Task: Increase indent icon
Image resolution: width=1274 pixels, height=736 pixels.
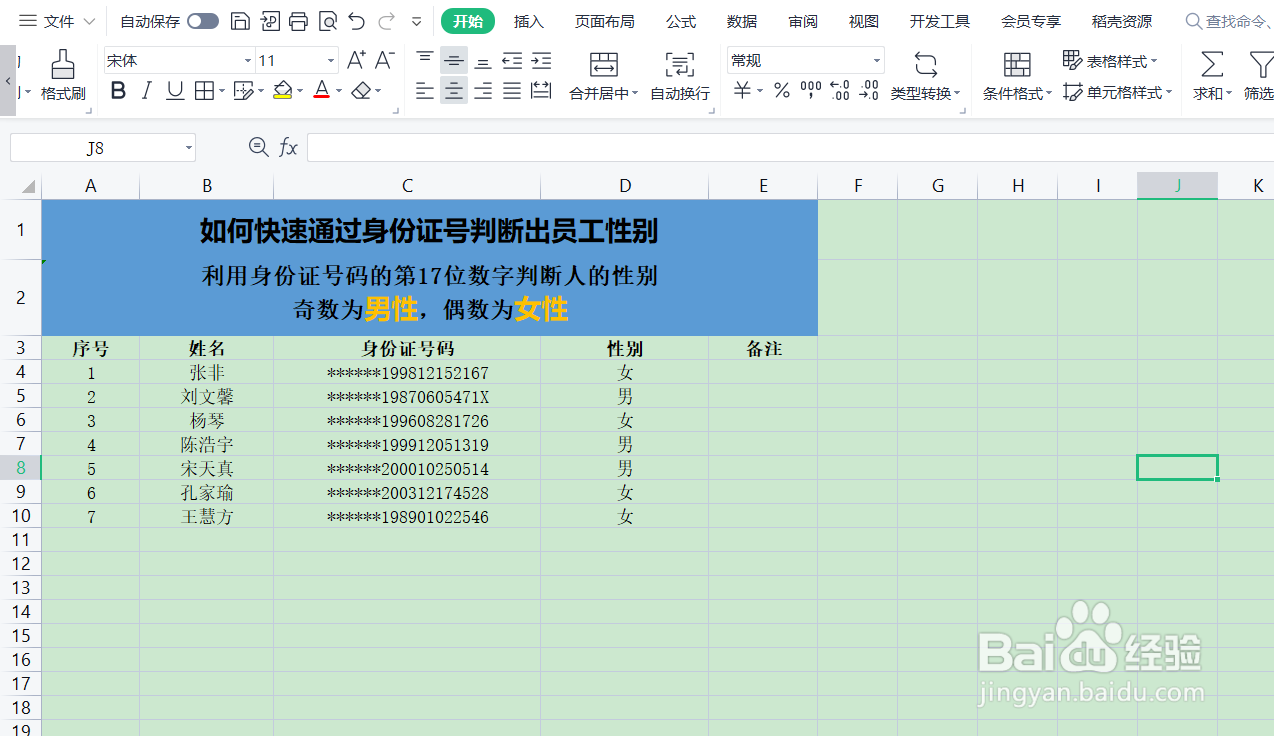Action: pos(541,61)
